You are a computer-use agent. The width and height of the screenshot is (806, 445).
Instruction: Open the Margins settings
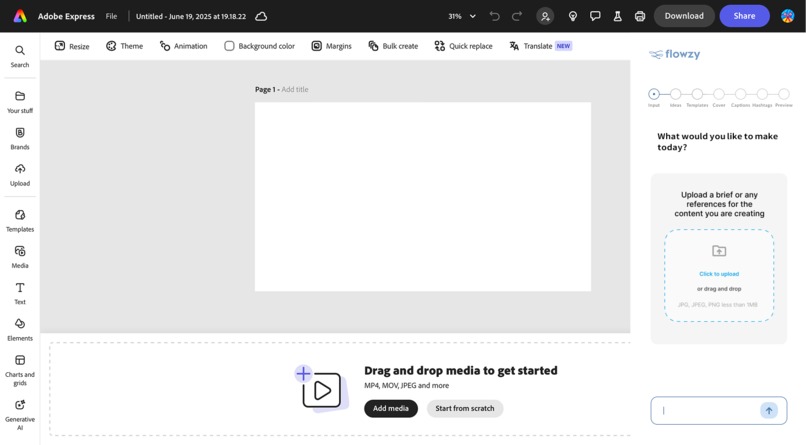332,46
